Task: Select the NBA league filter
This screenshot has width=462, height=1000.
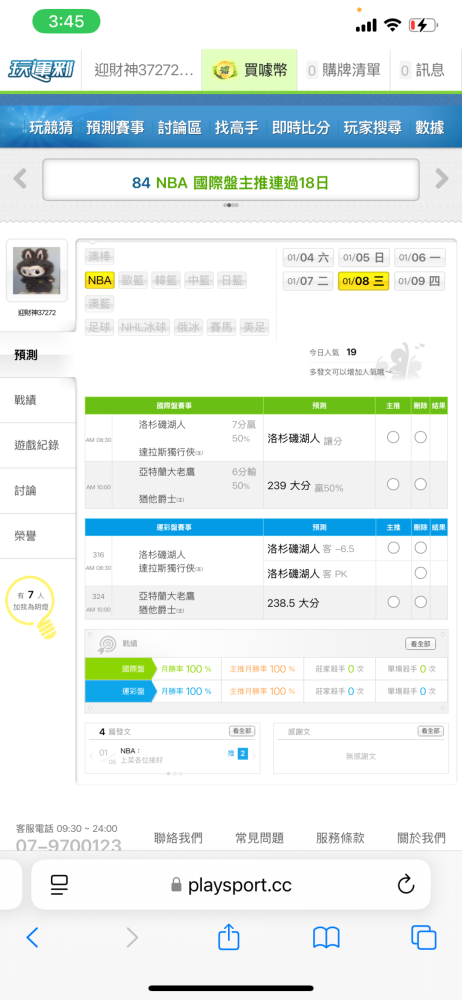Action: click(99, 280)
